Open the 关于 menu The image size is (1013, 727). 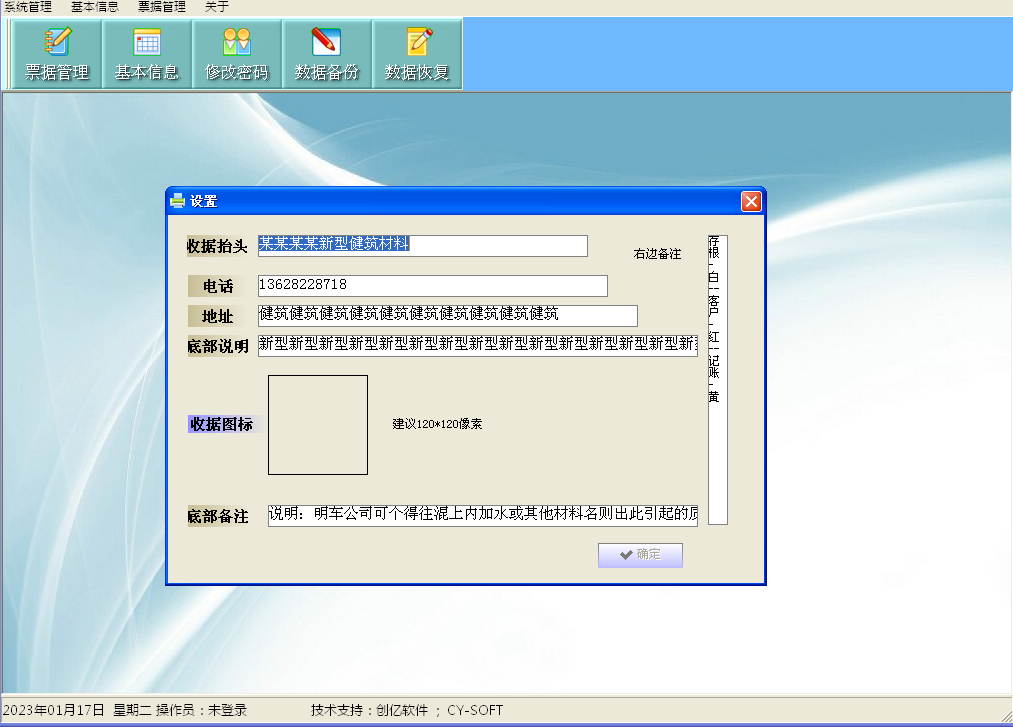coord(216,7)
